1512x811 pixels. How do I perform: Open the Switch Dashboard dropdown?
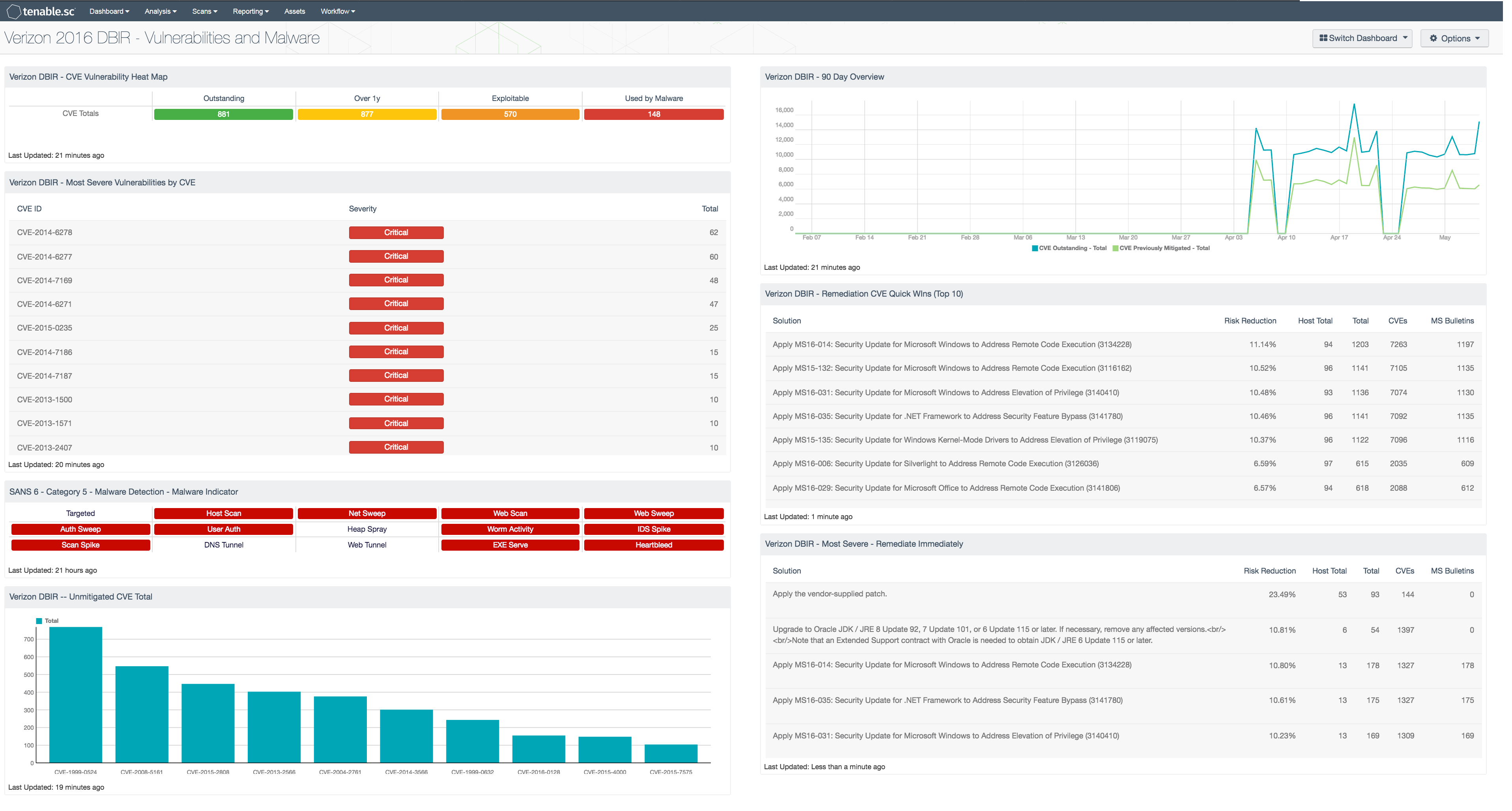1362,38
